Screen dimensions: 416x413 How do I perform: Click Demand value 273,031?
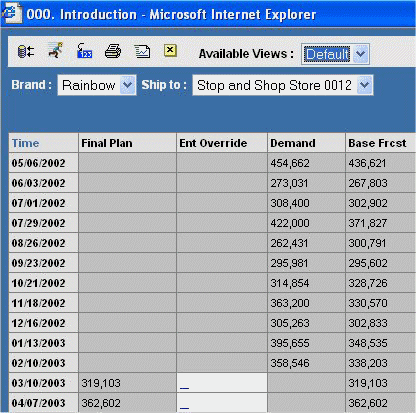pyautogui.click(x=289, y=183)
